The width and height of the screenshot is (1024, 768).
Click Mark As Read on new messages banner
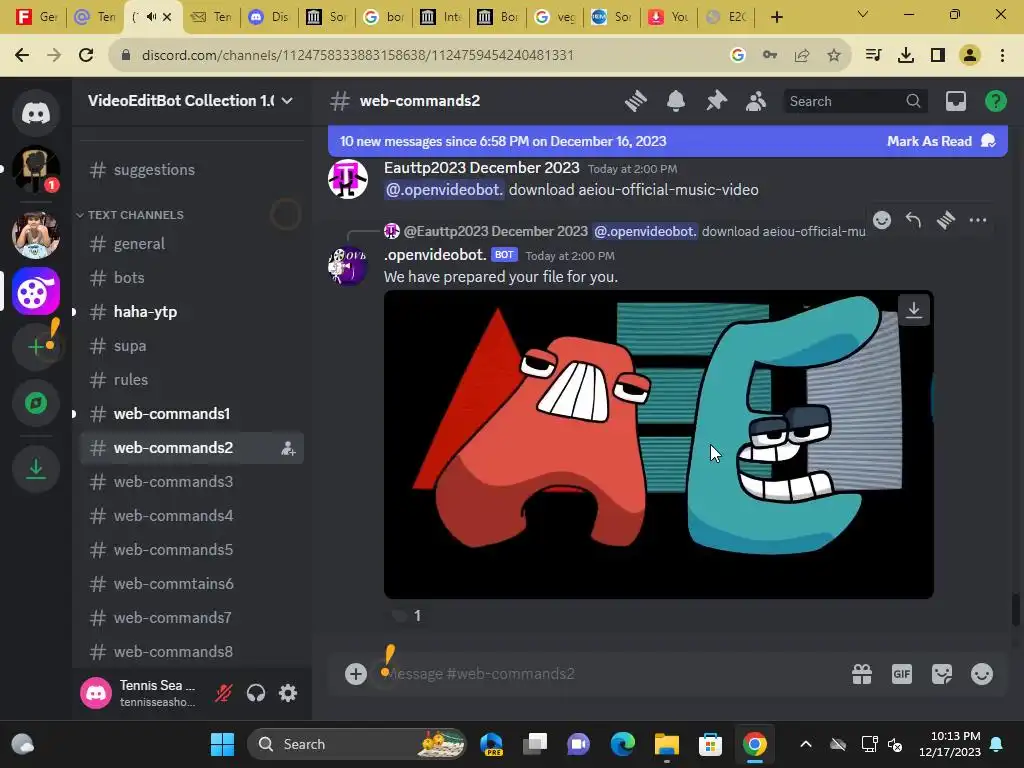pos(941,141)
